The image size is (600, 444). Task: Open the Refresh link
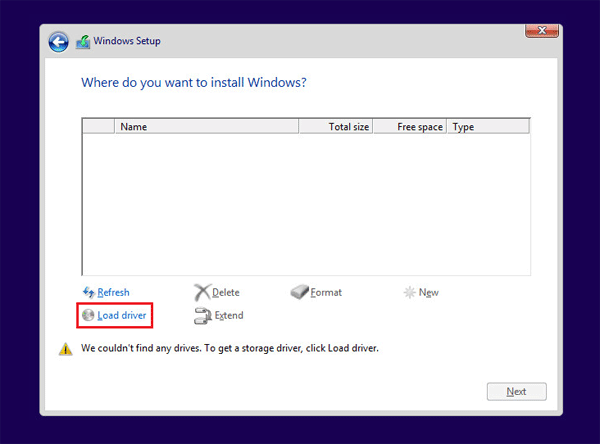point(113,292)
